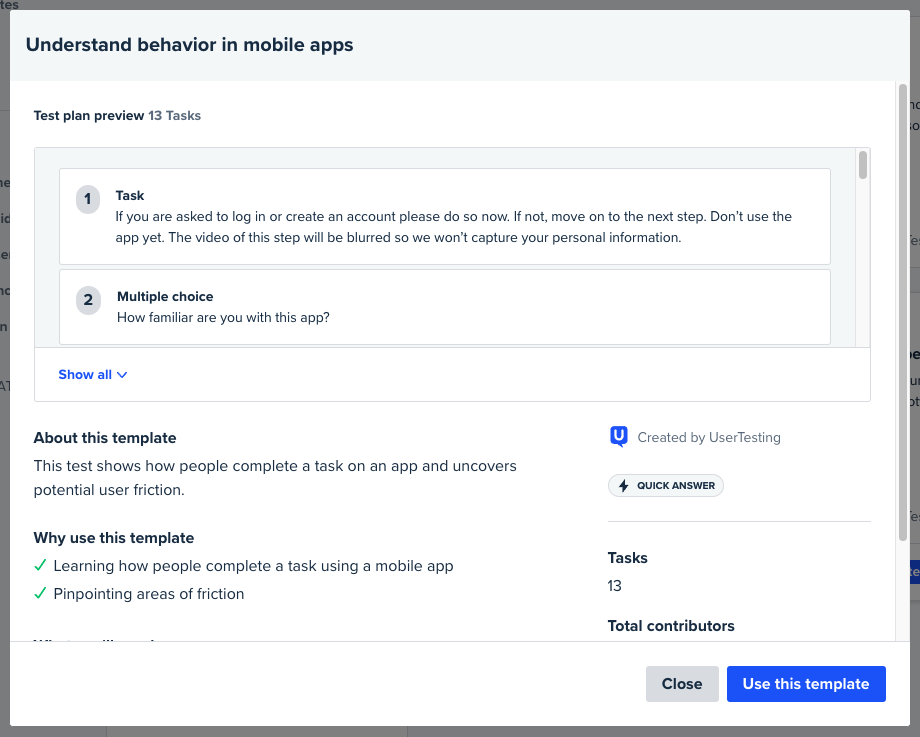
Task: Select the Multiple choice question card
Action: tap(445, 307)
